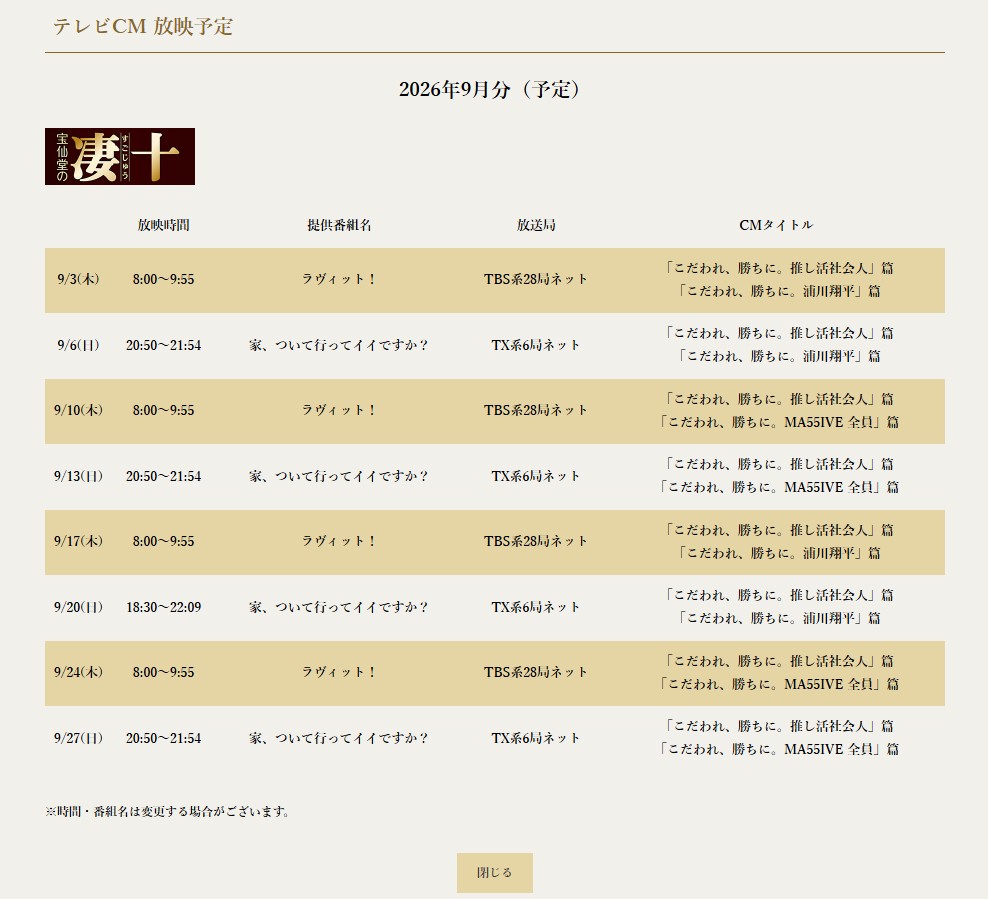Click the 放送局 column header
This screenshot has width=988, height=899.
point(536,225)
